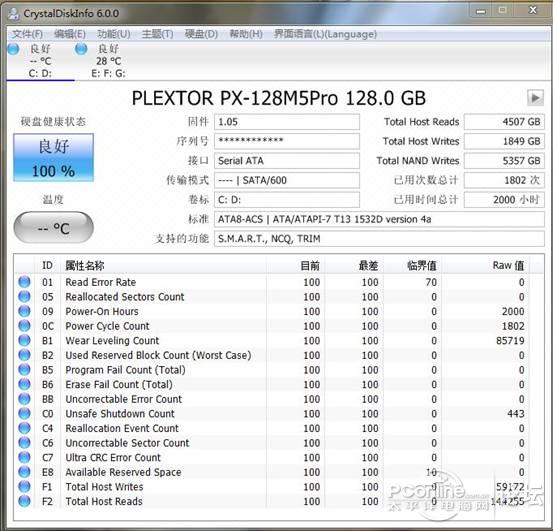Click the ID column header
553x531 pixels.
47,265
